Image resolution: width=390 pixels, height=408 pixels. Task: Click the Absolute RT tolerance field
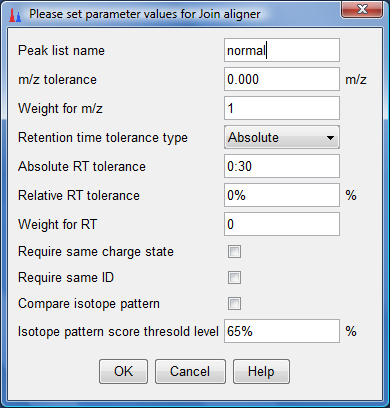[x=282, y=166]
